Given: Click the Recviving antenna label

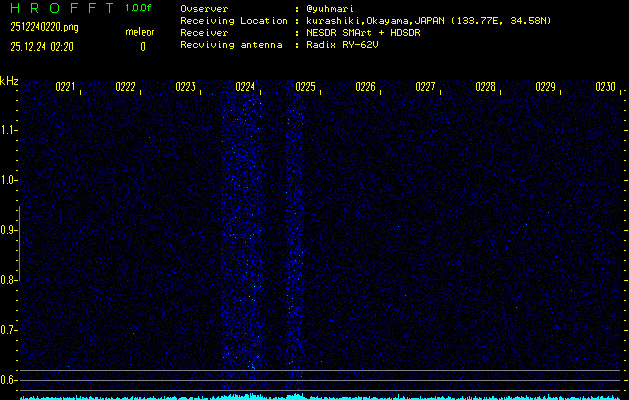Looking at the screenshot, I should click(231, 45).
